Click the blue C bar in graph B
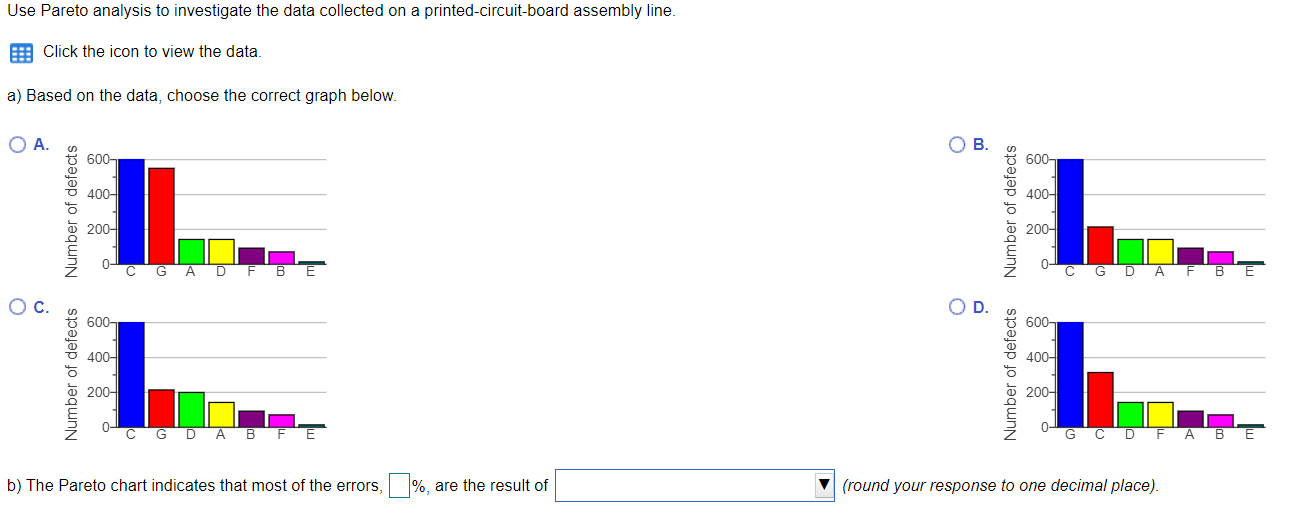This screenshot has height=522, width=1304. coord(1070,210)
